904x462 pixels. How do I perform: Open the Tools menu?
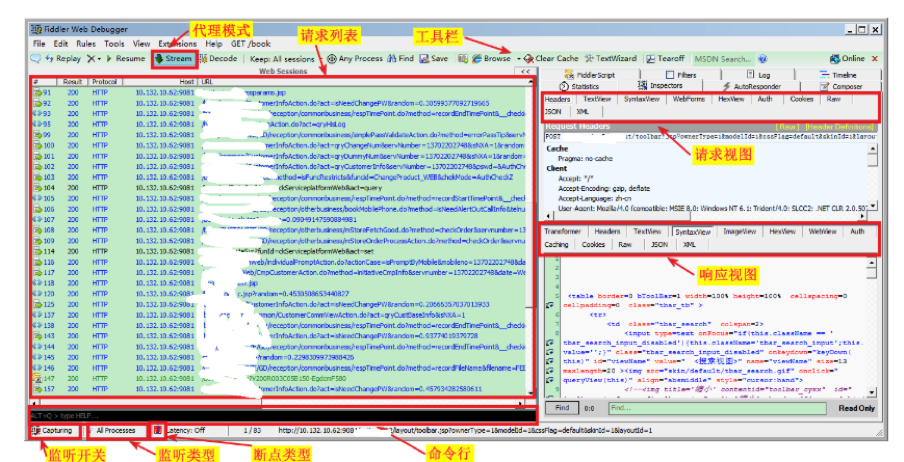114,43
